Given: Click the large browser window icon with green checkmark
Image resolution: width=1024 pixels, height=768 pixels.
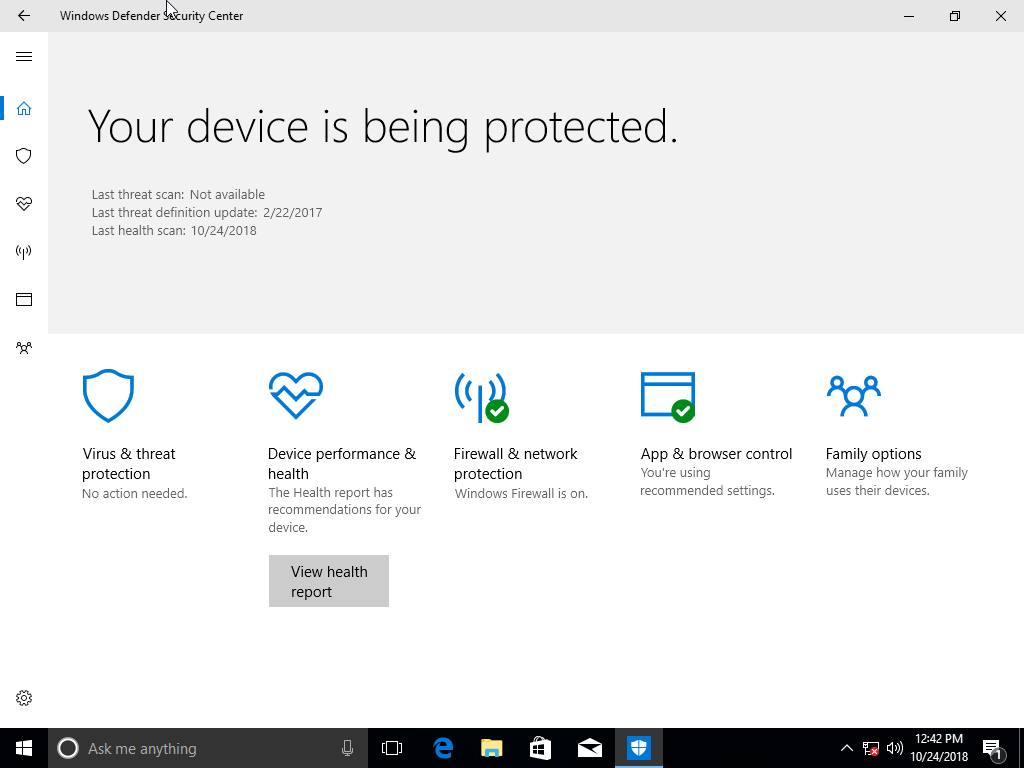Looking at the screenshot, I should (668, 398).
